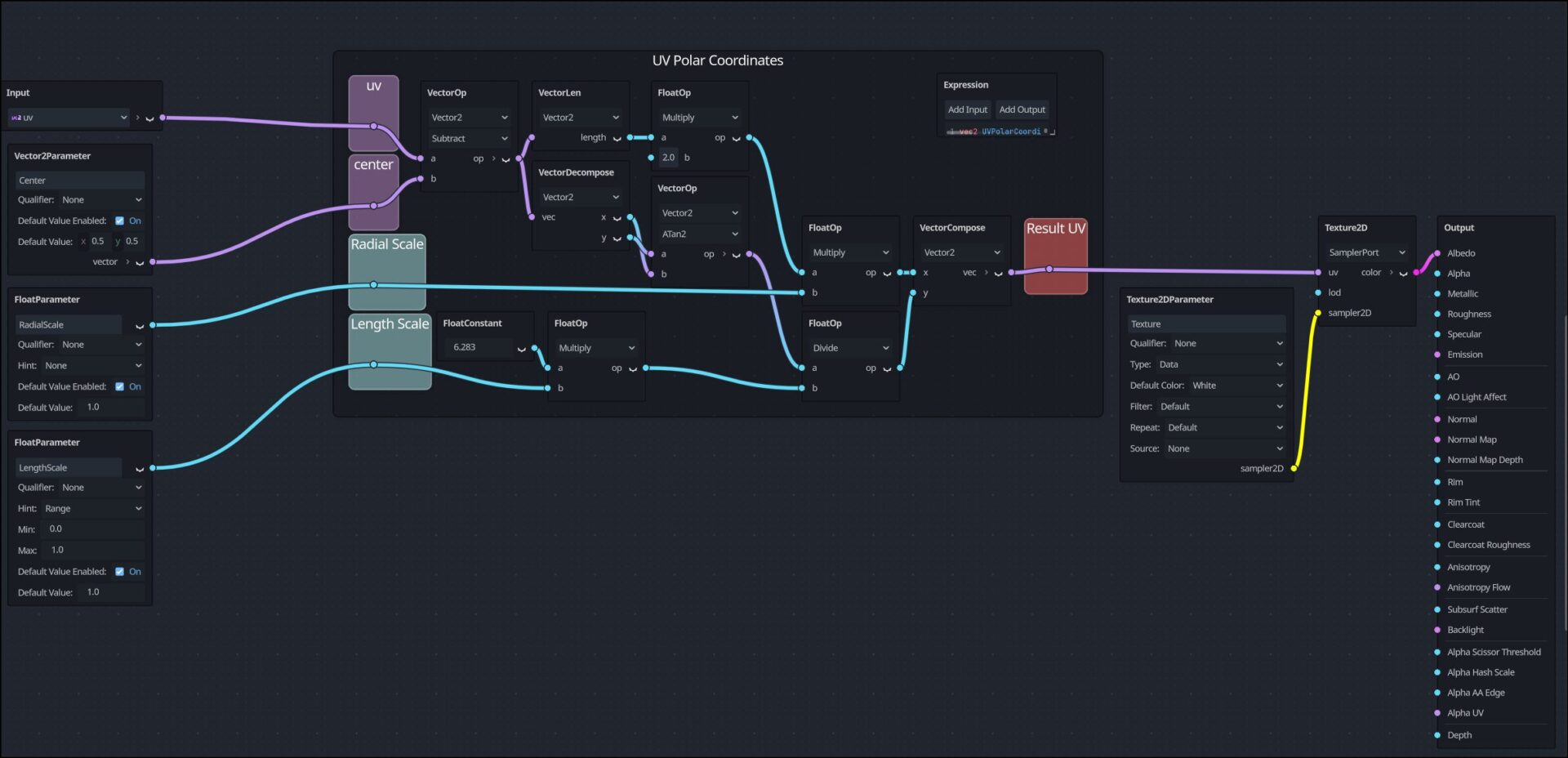Open LengthScale Hint Range dropdown

(93, 508)
